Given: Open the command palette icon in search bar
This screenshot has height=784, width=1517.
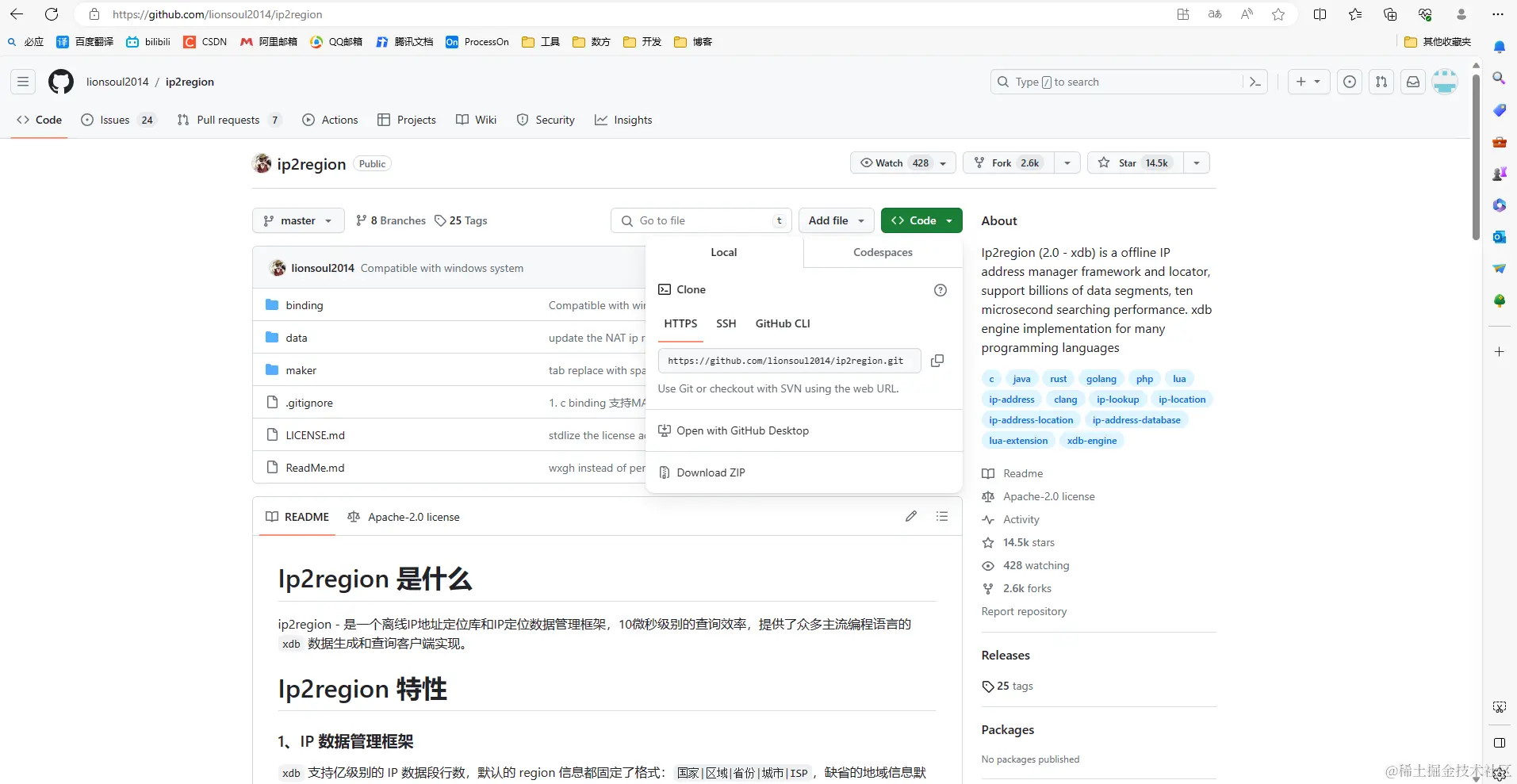Looking at the screenshot, I should pyautogui.click(x=1255, y=82).
